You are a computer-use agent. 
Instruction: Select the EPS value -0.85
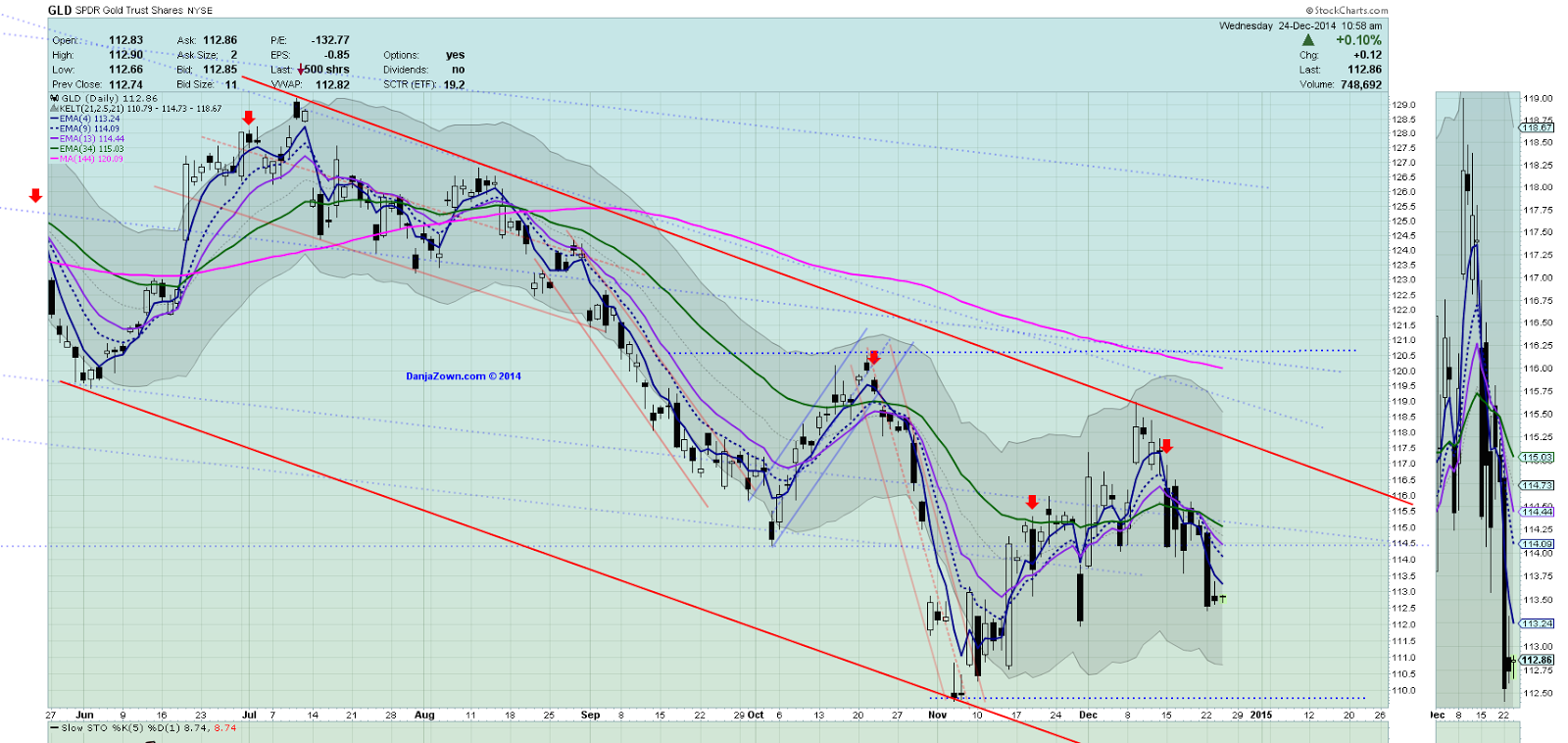337,55
